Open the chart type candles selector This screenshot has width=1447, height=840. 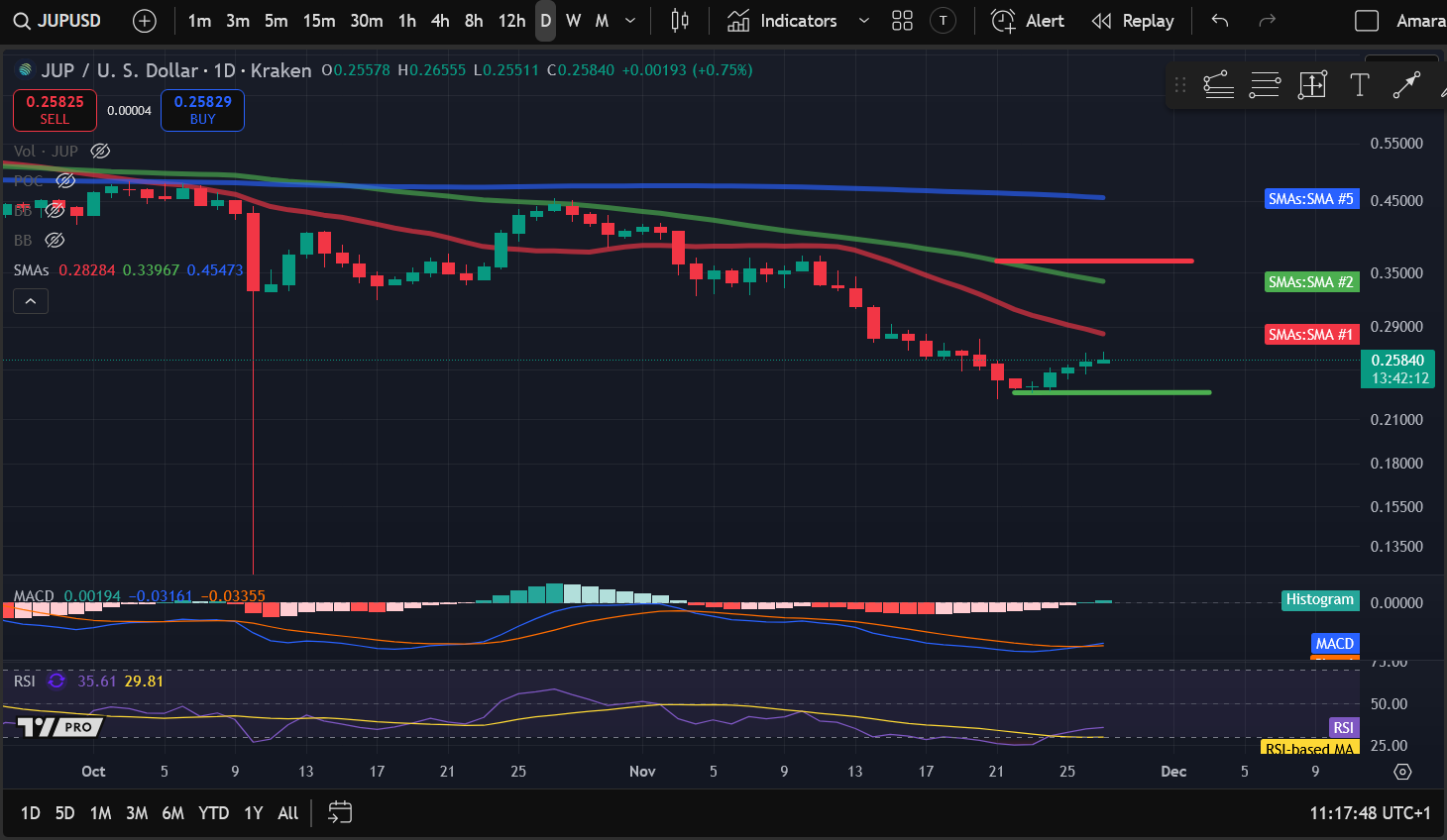680,21
